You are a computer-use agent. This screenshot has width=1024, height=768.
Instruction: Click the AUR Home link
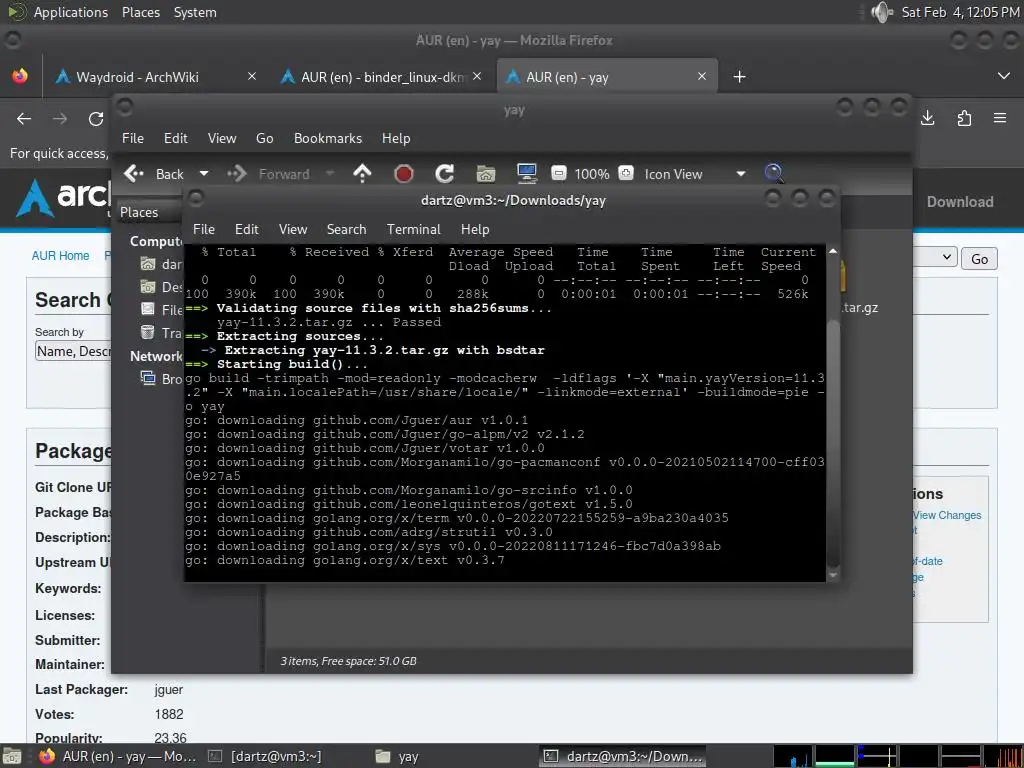[61, 255]
